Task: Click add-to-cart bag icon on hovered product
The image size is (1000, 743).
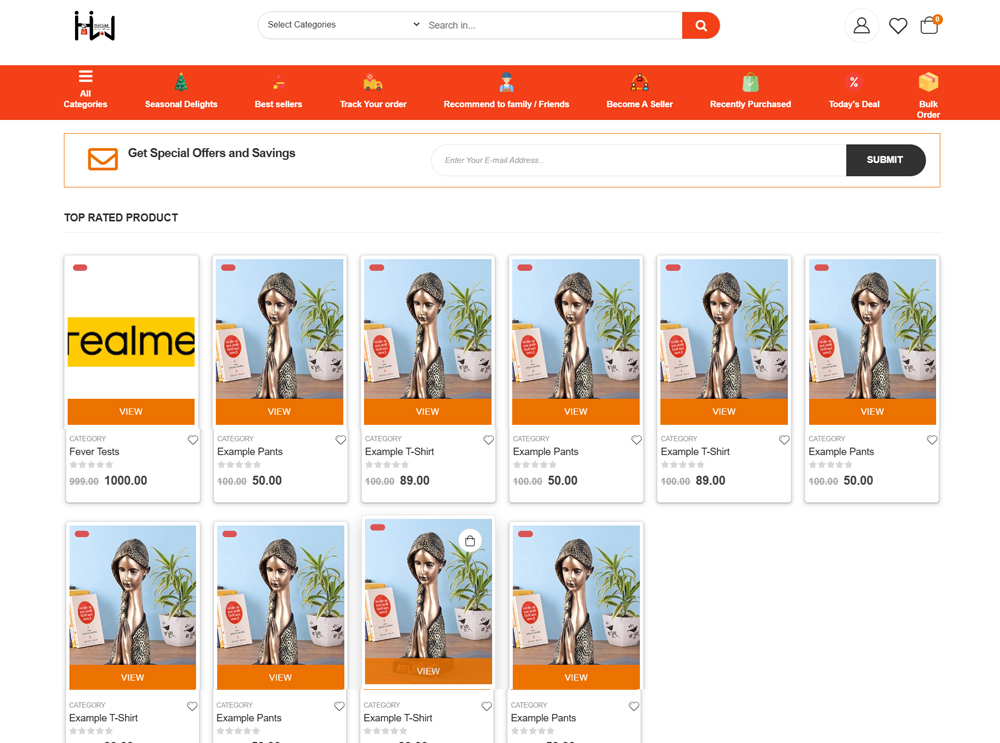Action: (x=470, y=541)
